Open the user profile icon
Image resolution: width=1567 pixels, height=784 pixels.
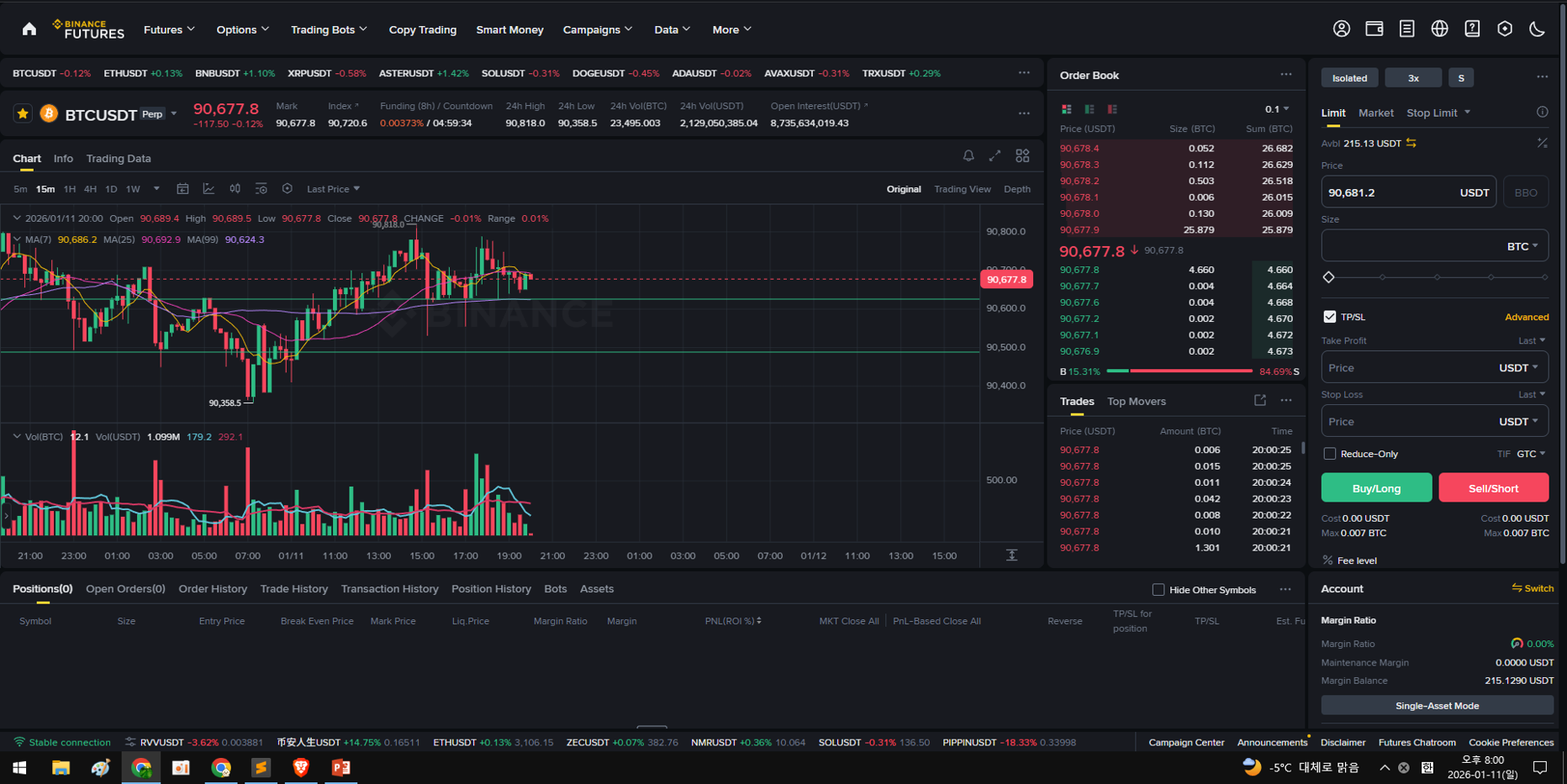pos(1342,29)
